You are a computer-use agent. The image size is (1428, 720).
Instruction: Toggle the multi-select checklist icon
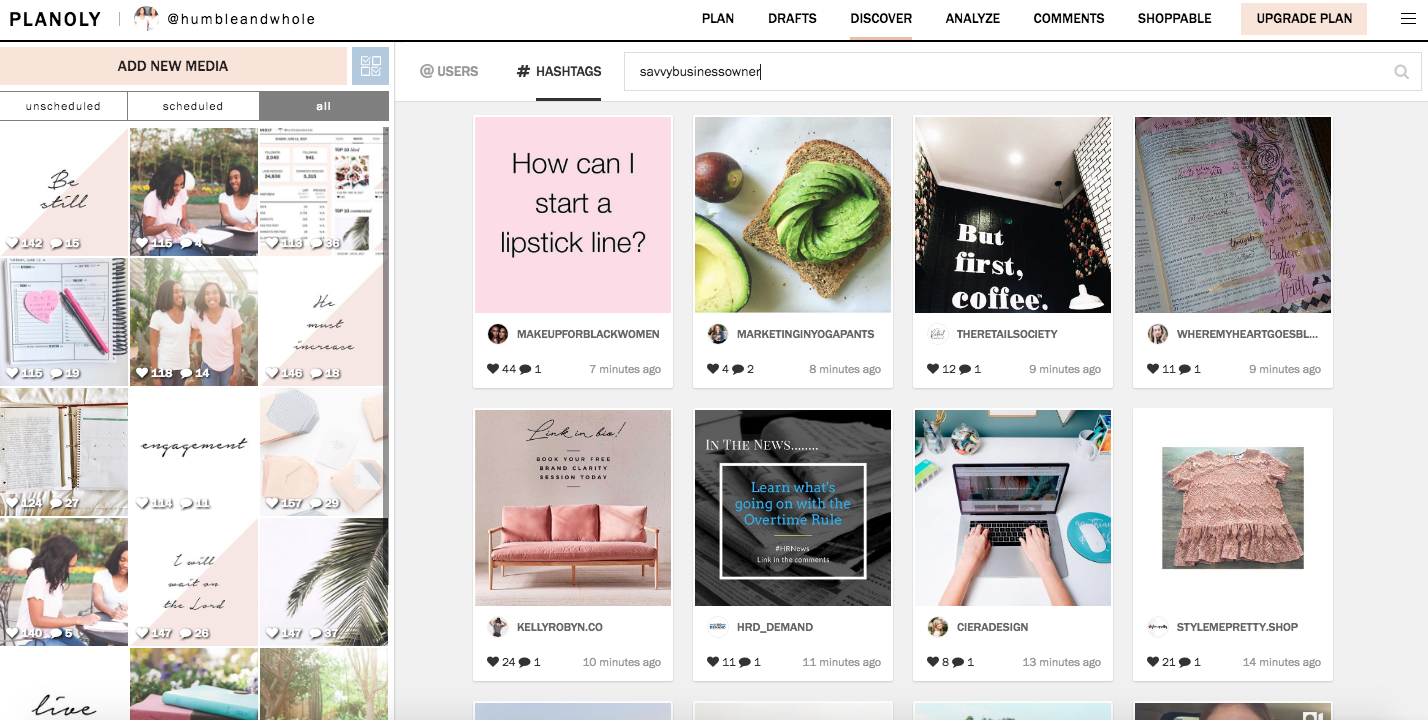tap(370, 66)
